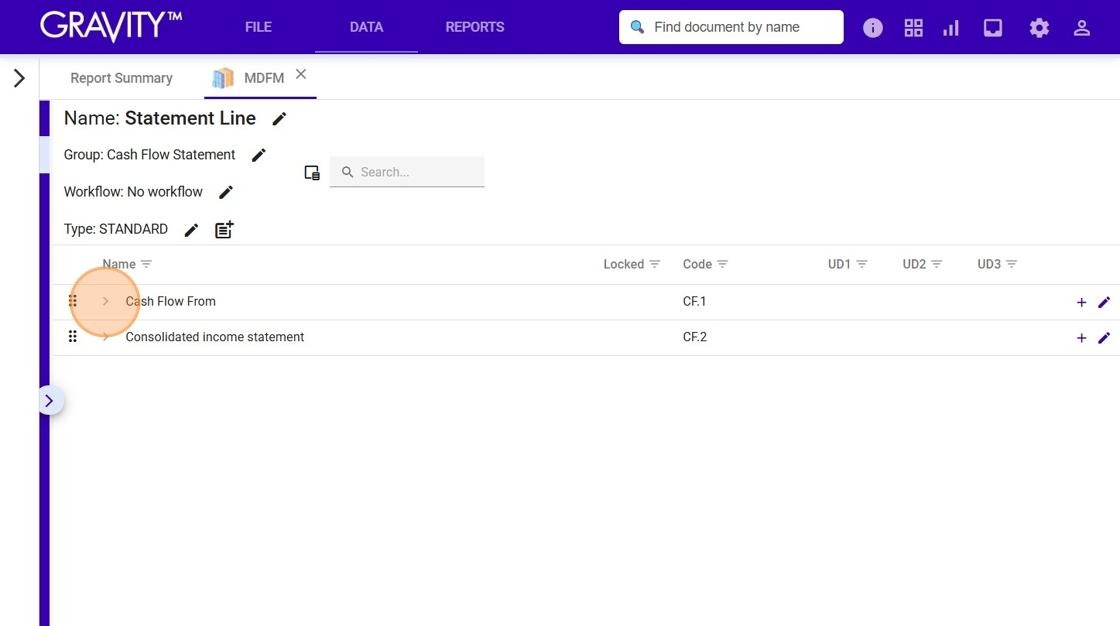Click the view icon left of Search

click(312, 172)
